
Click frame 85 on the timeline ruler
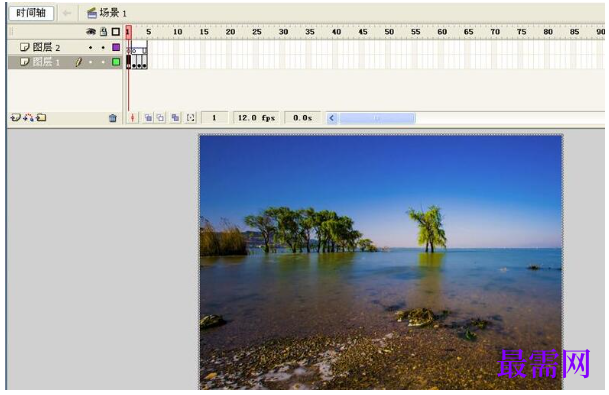pyautogui.click(x=574, y=32)
